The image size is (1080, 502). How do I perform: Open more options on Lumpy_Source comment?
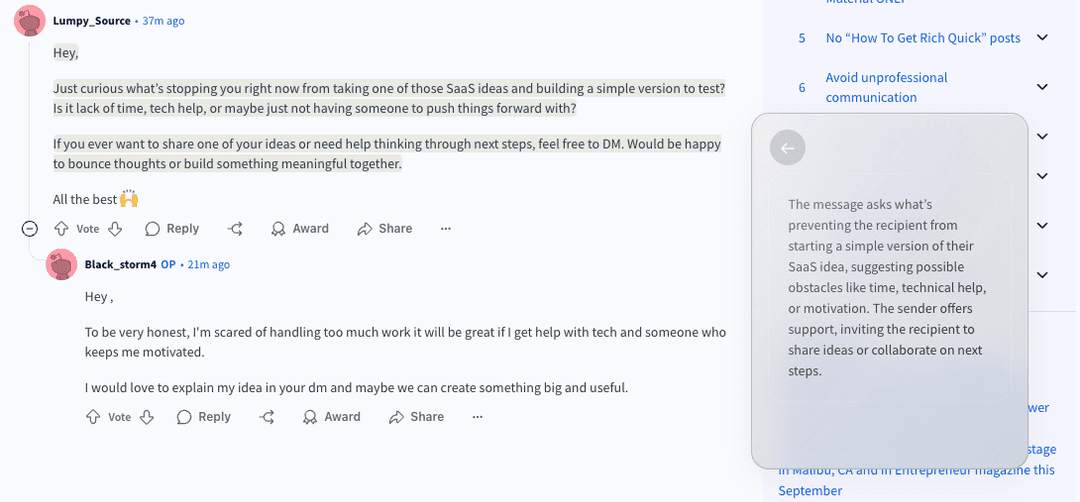pyautogui.click(x=446, y=229)
